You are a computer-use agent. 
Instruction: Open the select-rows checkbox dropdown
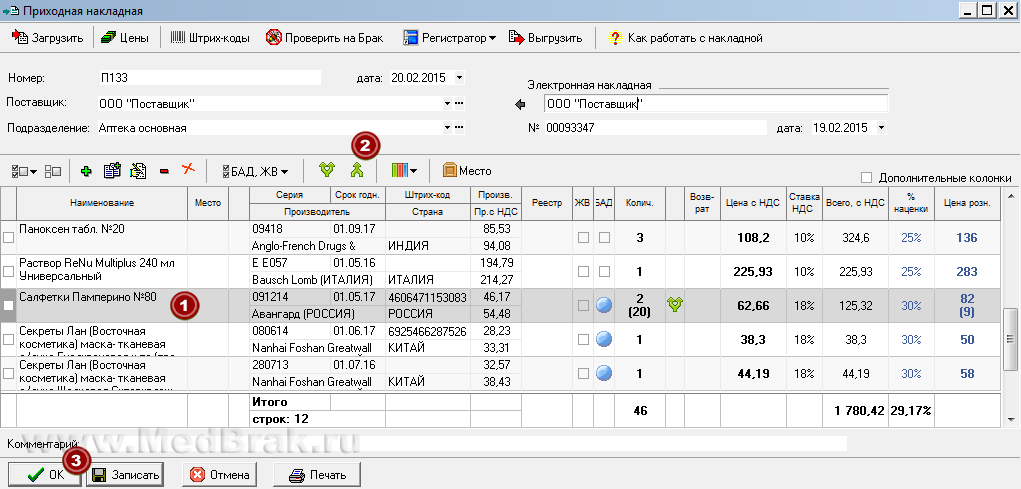pos(24,171)
